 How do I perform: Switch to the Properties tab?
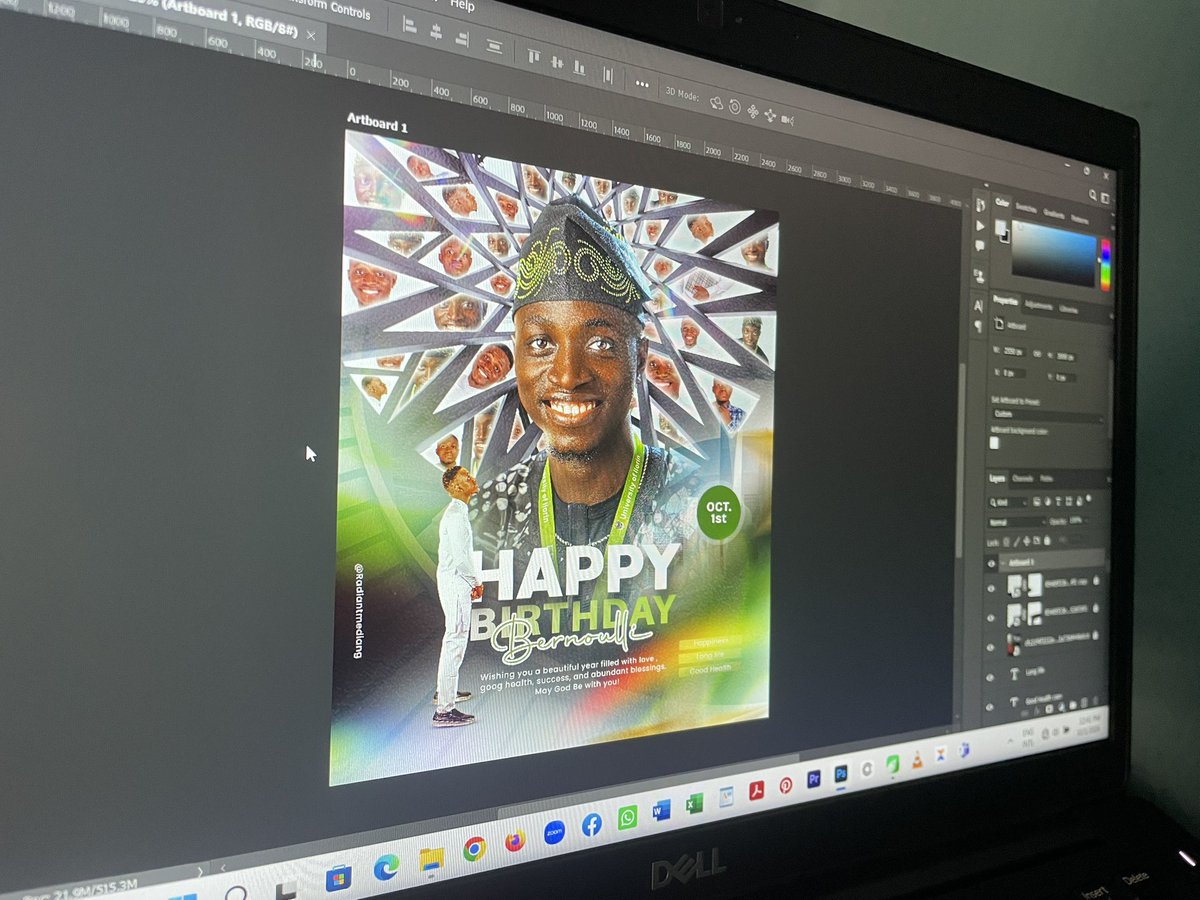[x=1006, y=299]
